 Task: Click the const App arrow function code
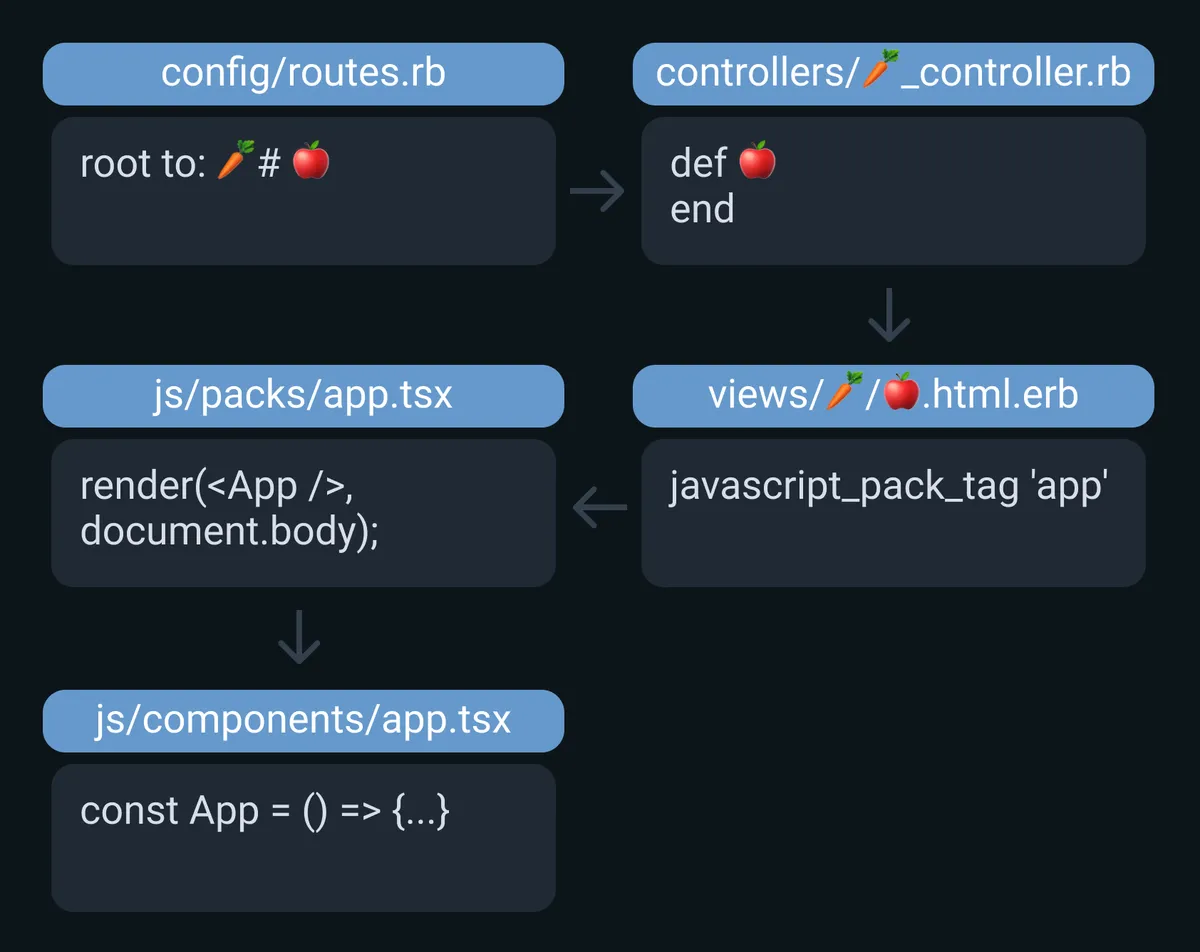coord(265,811)
